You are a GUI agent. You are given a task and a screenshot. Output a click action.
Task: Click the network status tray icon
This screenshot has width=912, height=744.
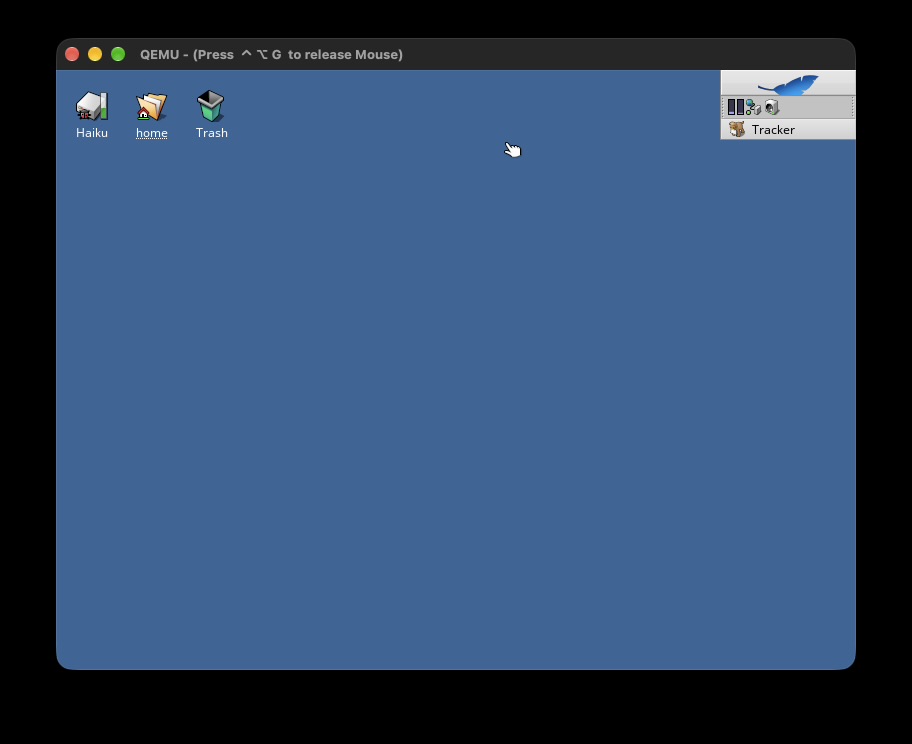click(753, 107)
